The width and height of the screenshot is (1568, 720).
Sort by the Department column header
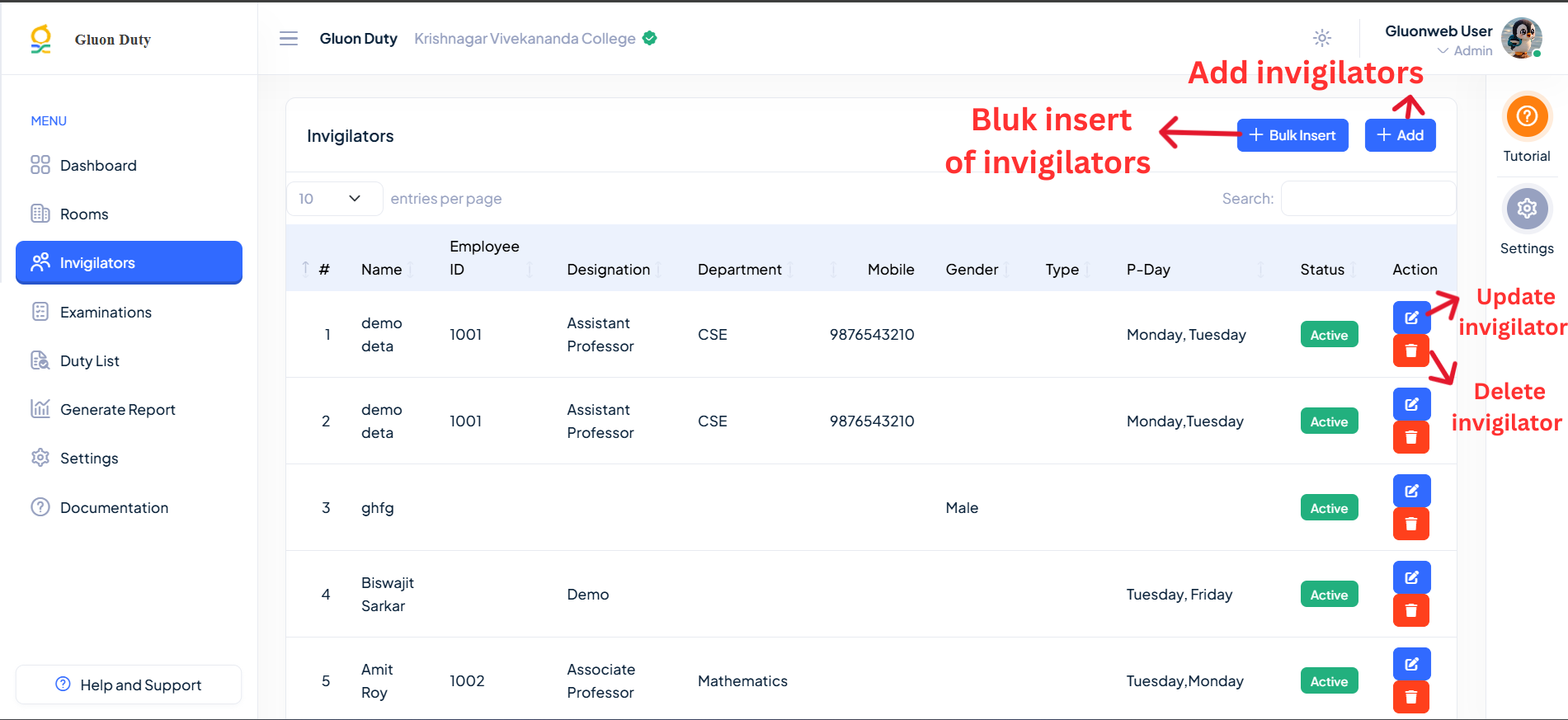(740, 270)
